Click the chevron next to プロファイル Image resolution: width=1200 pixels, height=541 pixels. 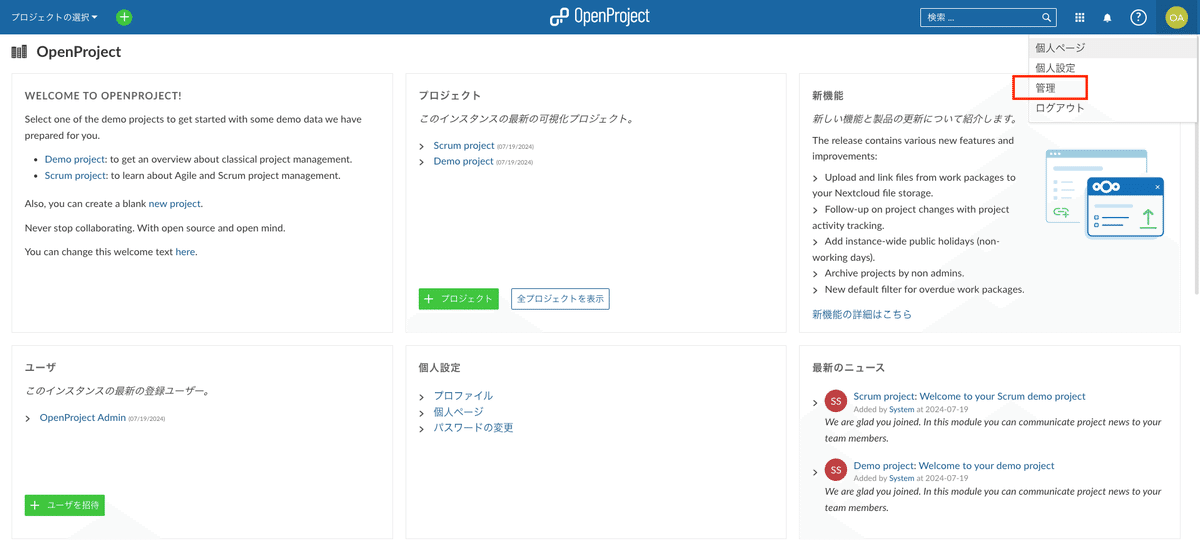(422, 397)
